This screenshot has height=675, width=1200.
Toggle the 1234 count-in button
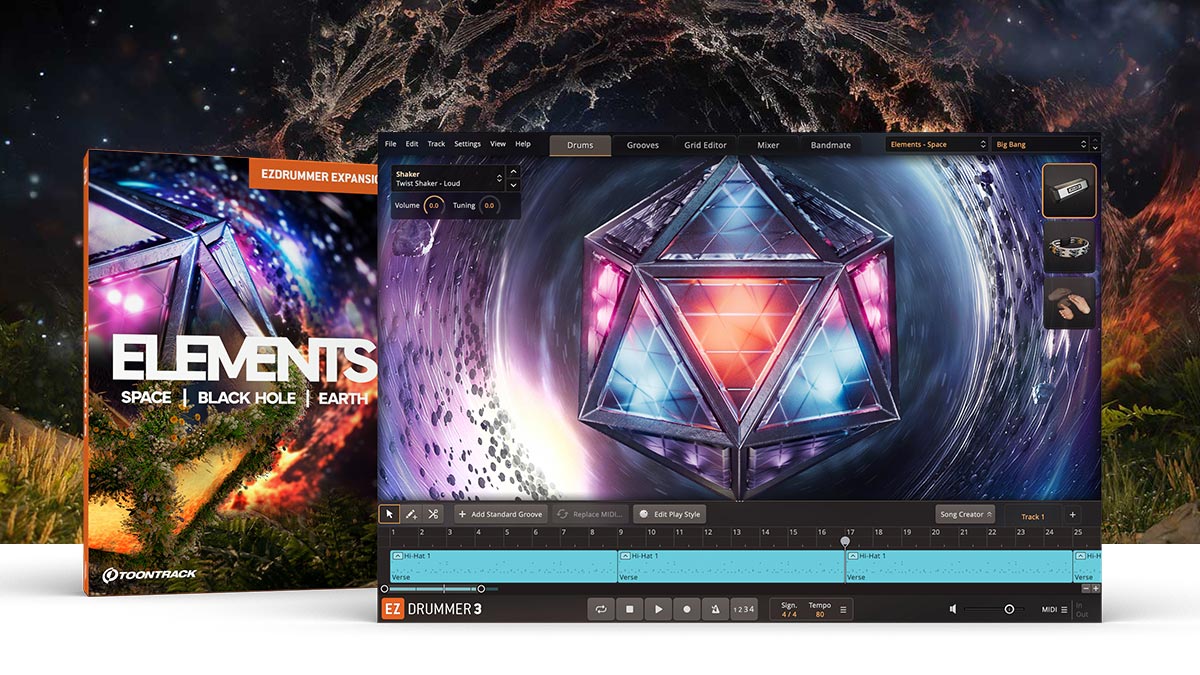point(744,609)
